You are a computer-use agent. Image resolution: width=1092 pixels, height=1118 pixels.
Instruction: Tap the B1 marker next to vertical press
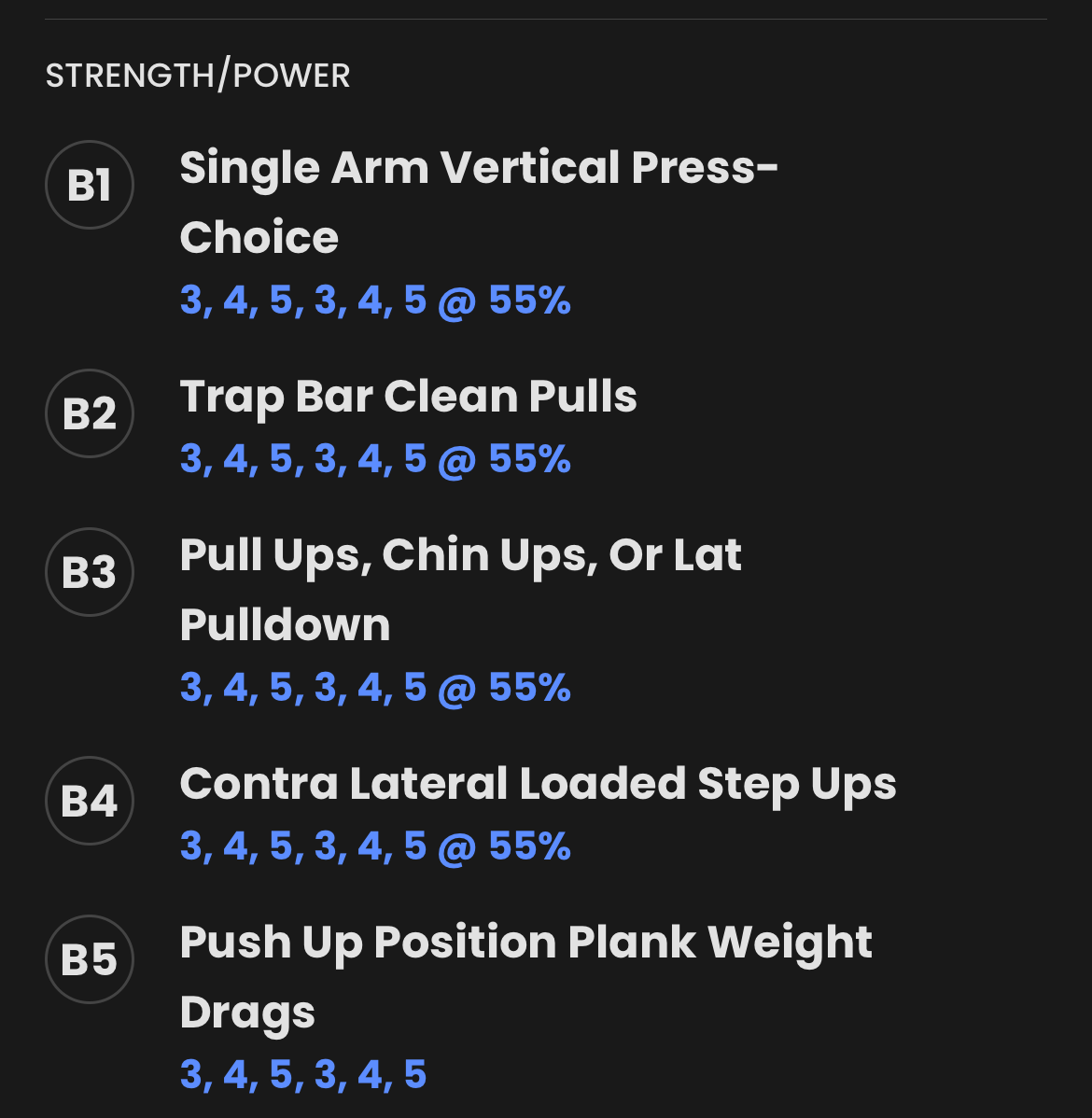coord(89,184)
